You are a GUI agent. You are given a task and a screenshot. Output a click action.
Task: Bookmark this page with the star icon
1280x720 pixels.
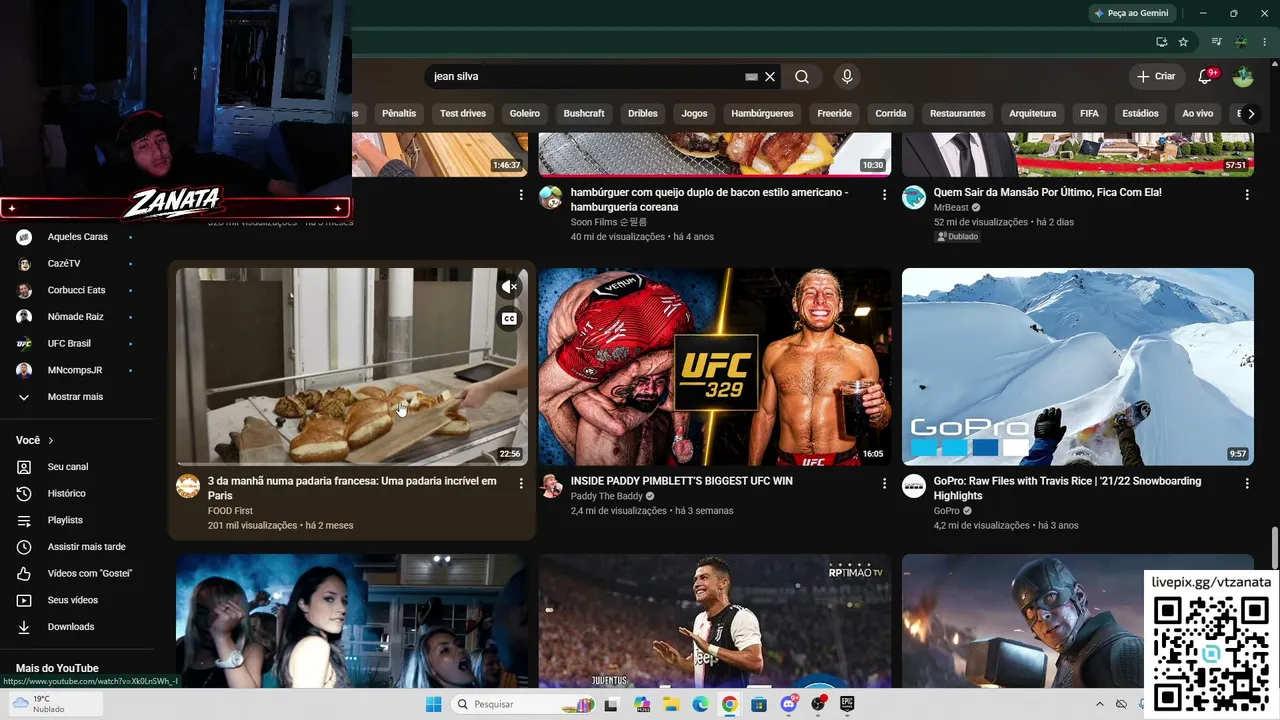tap(1183, 42)
